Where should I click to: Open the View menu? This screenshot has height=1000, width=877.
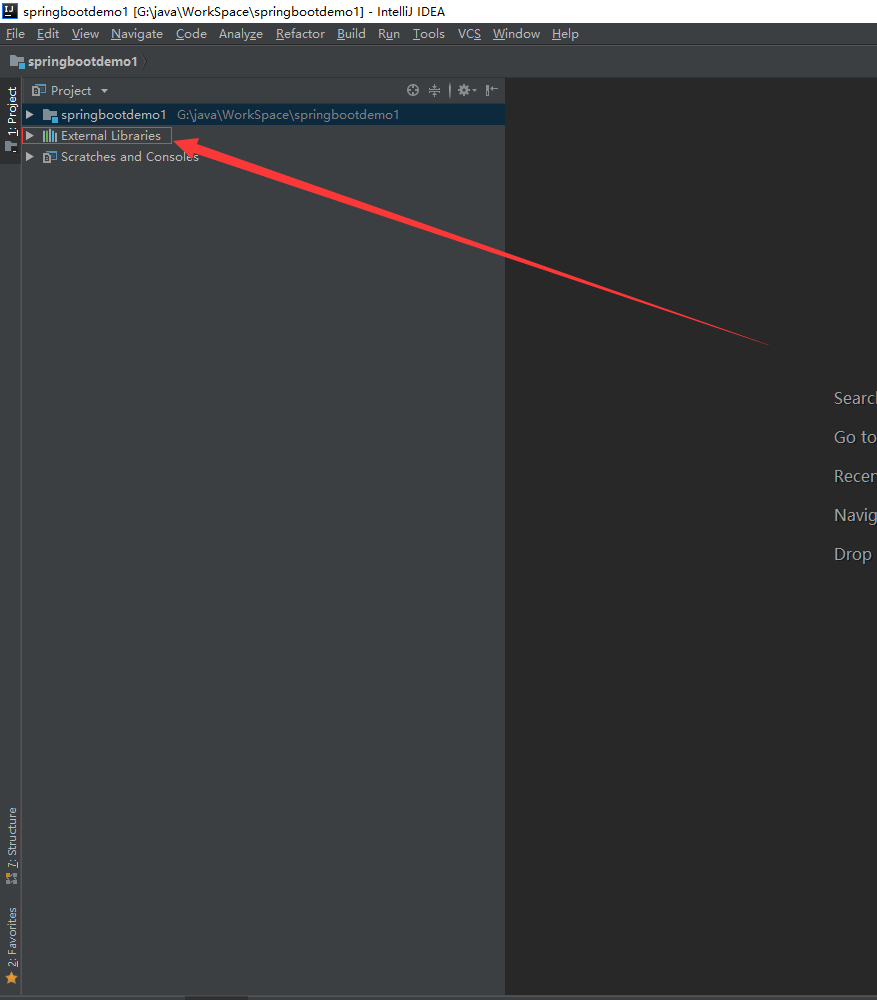click(x=85, y=34)
